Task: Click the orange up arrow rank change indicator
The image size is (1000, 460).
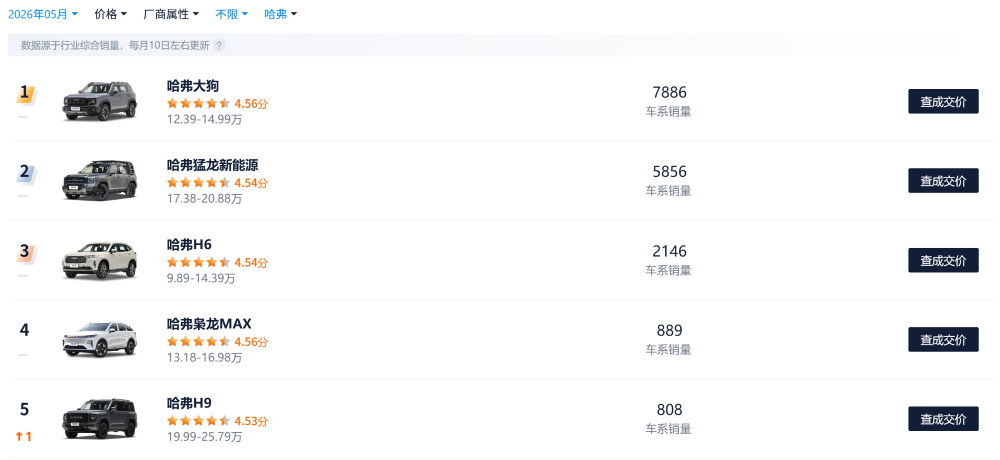Action: (24, 437)
